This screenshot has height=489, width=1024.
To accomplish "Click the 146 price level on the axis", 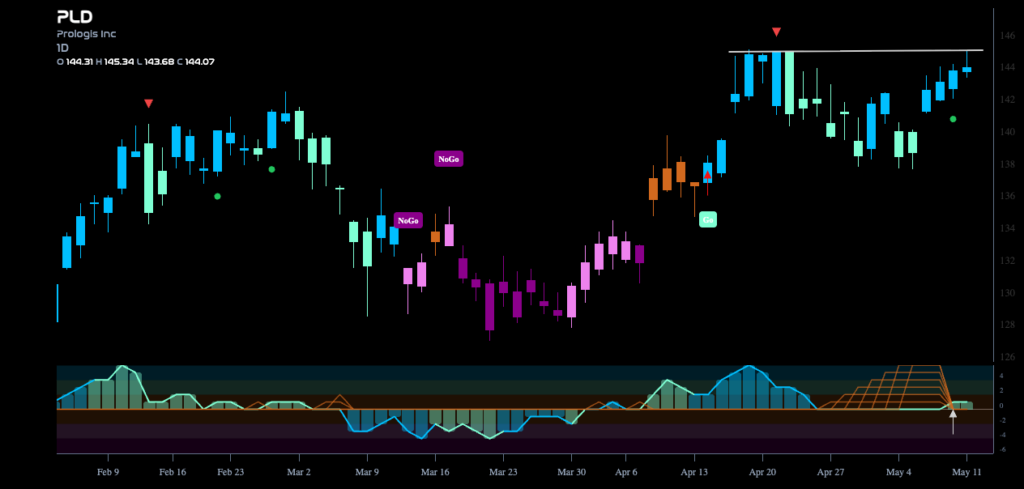I will point(1009,35).
